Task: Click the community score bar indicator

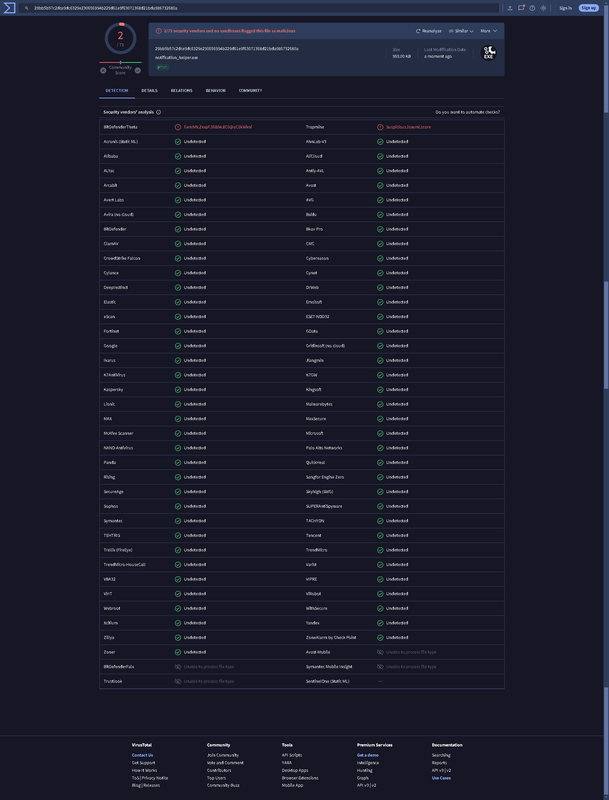Action: pyautogui.click(x=120, y=63)
